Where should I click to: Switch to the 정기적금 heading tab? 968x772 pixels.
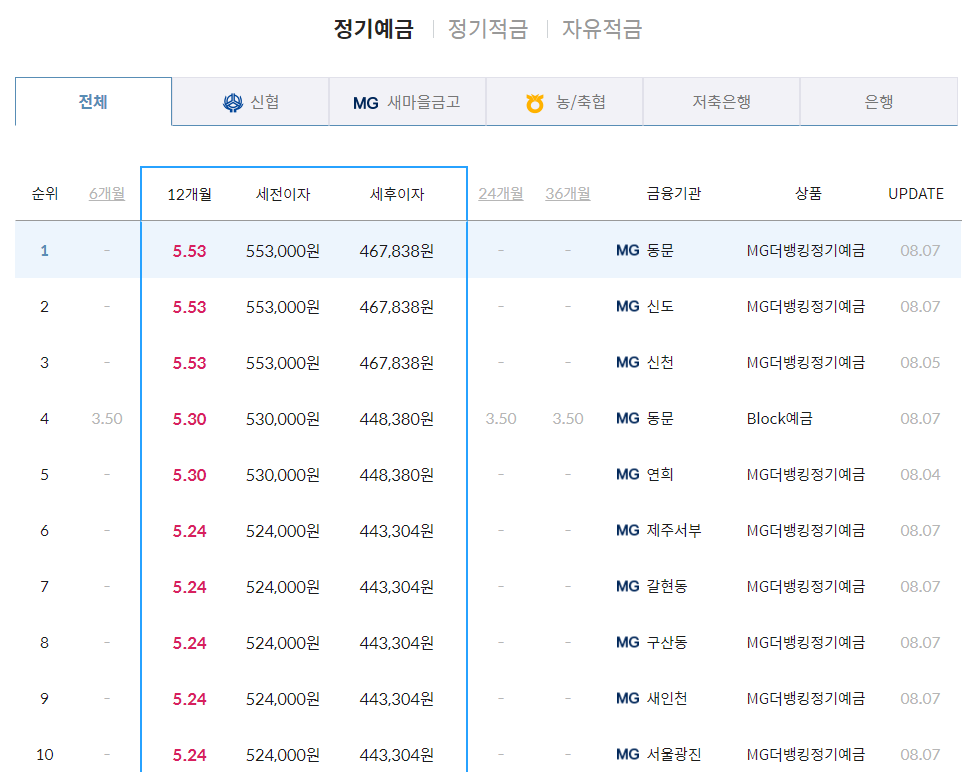pos(488,29)
